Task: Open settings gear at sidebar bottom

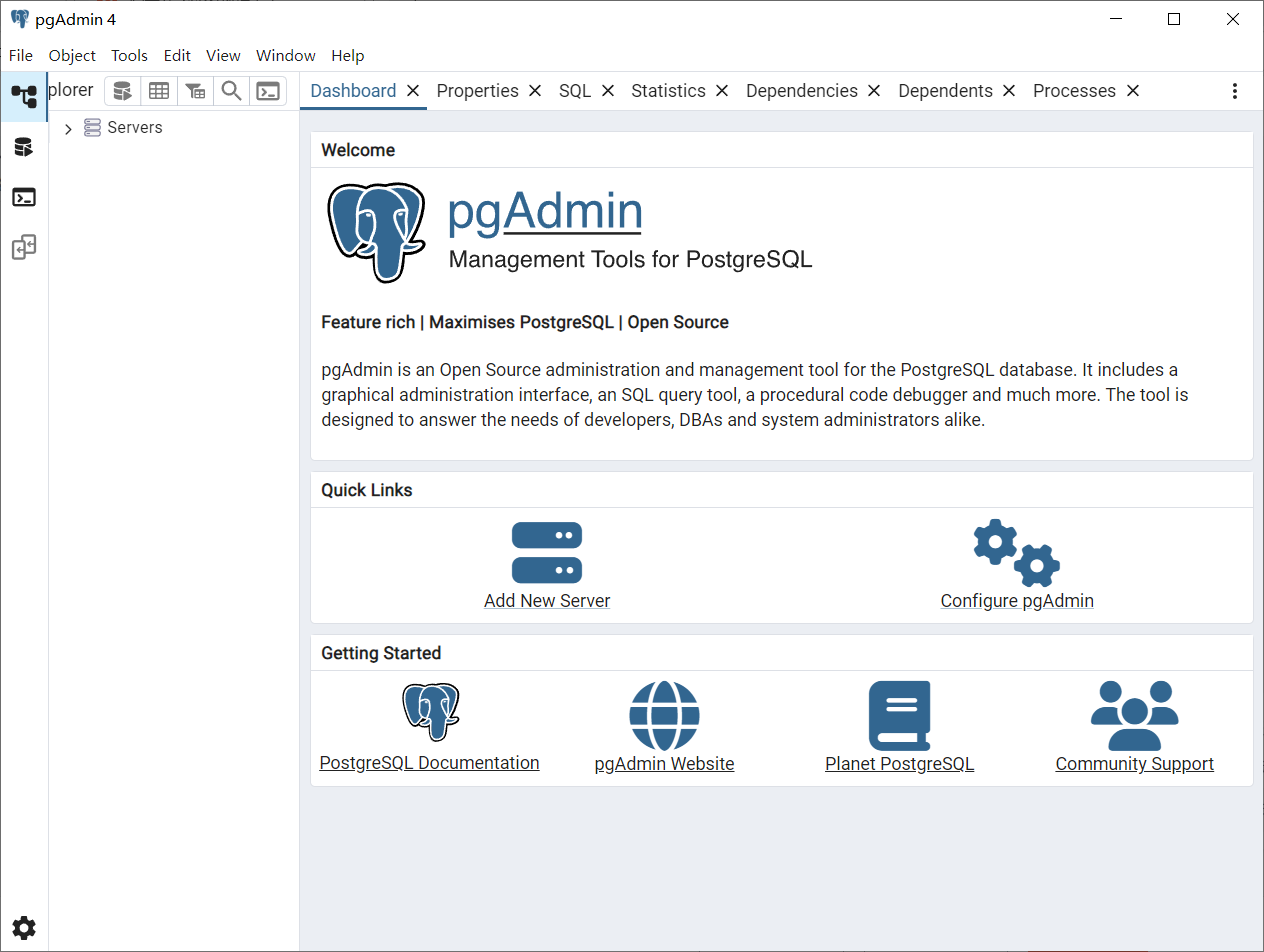Action: pyautogui.click(x=24, y=928)
